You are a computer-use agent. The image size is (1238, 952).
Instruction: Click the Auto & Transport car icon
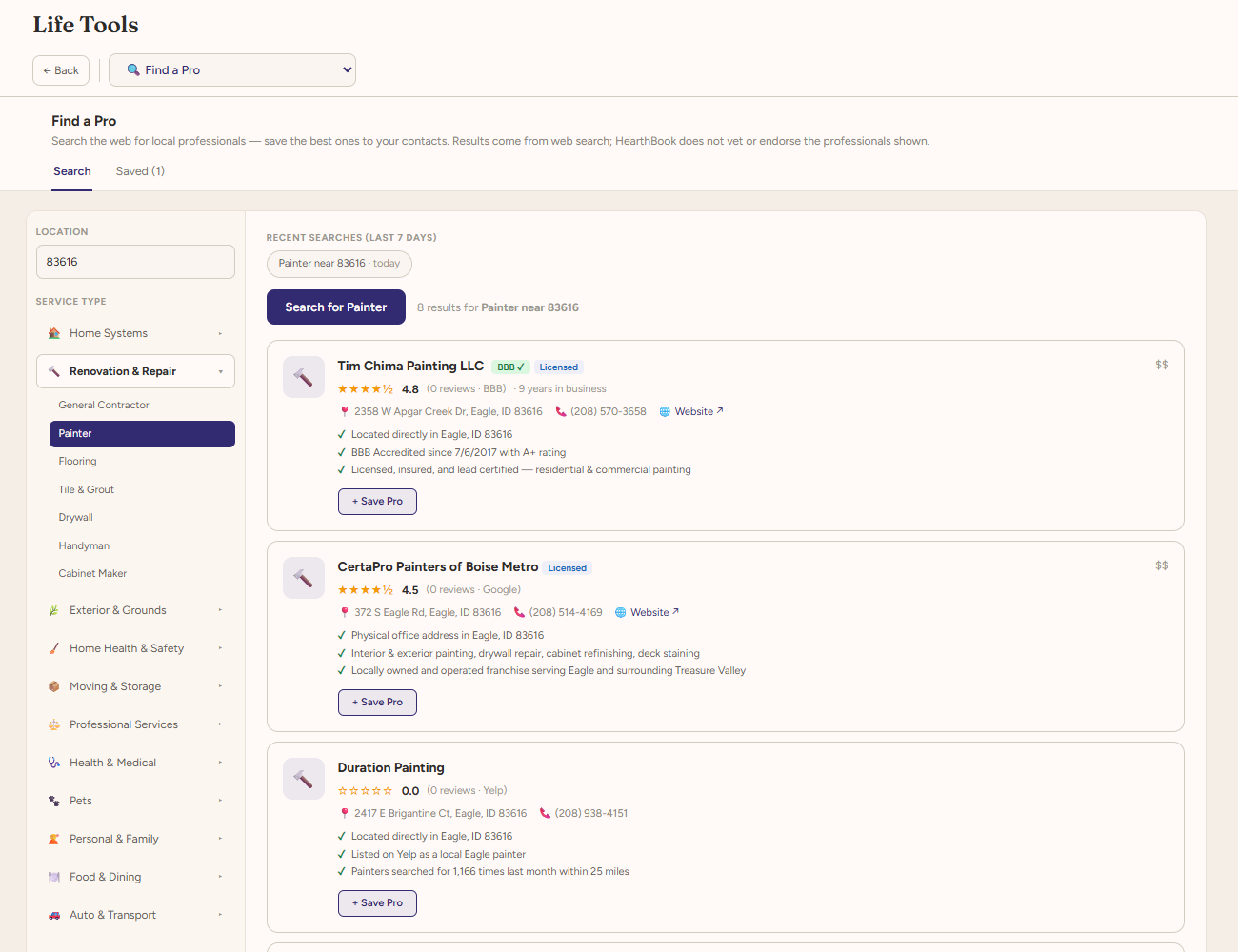[54, 915]
